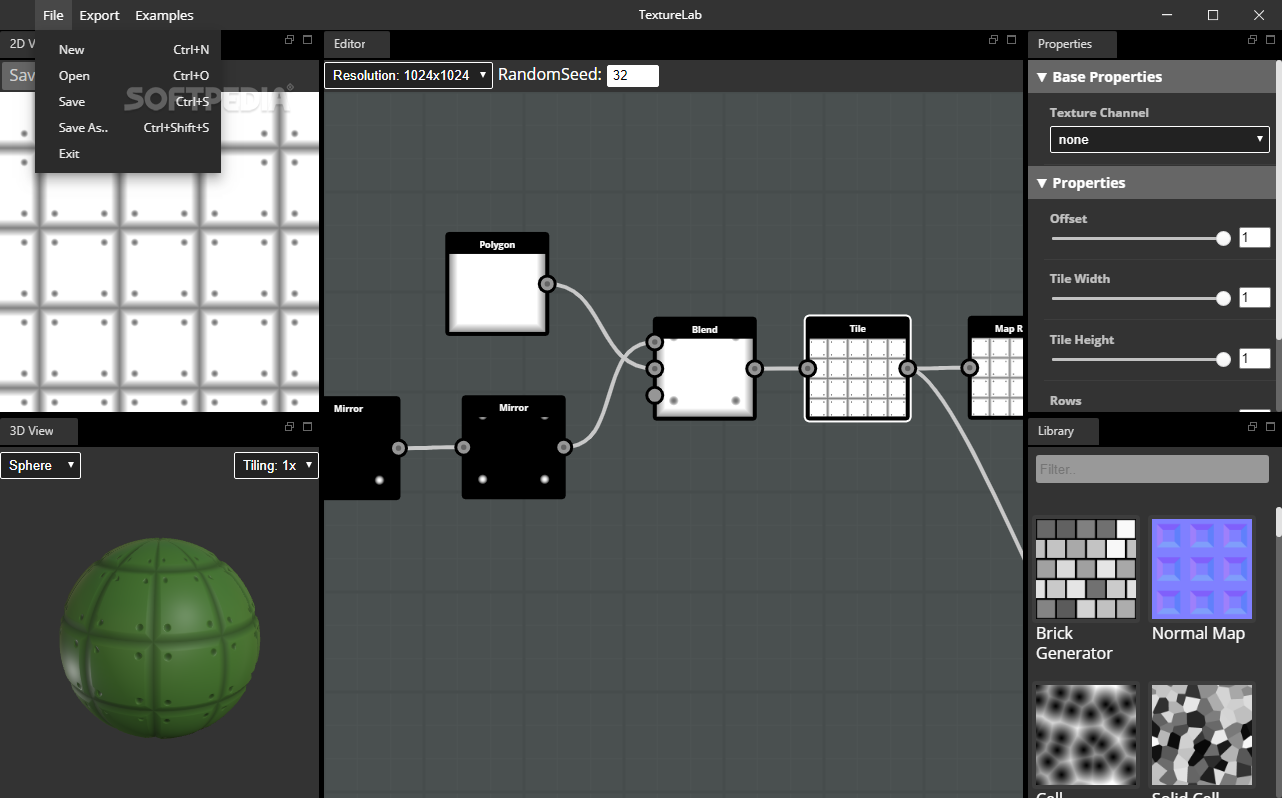Click the Blend node output socket
1282x798 pixels.
pyautogui.click(x=755, y=369)
